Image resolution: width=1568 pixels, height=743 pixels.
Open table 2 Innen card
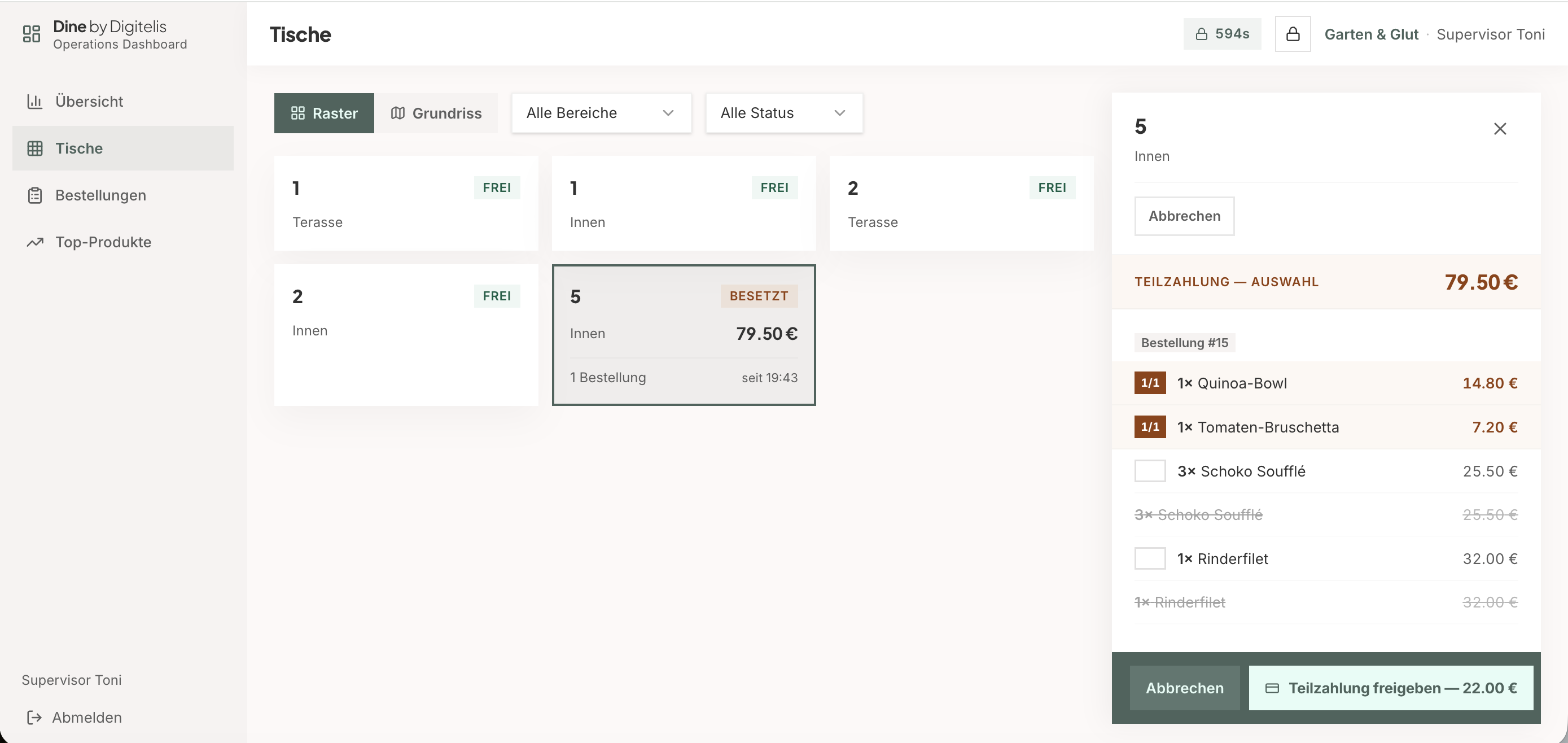(x=406, y=335)
